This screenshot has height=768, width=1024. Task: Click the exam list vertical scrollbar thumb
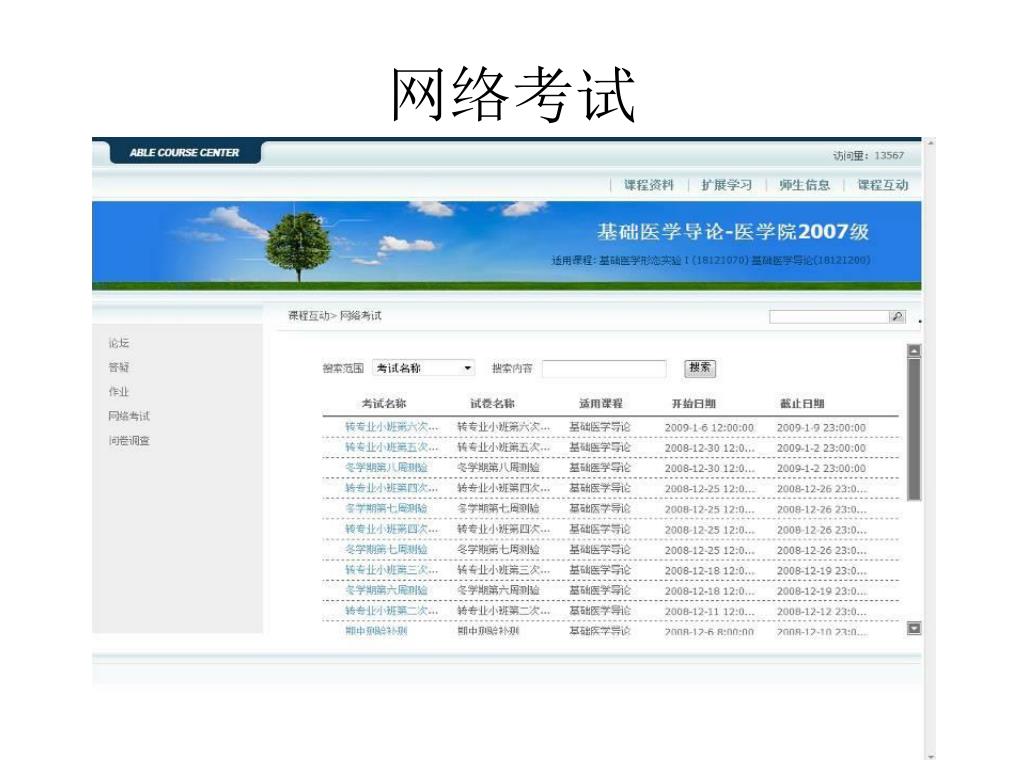[914, 429]
